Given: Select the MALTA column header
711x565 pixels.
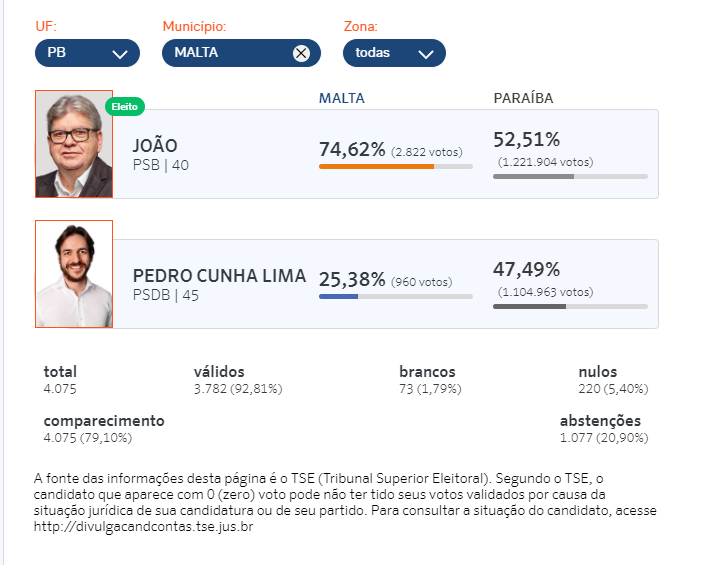Looking at the screenshot, I should [x=341, y=98].
